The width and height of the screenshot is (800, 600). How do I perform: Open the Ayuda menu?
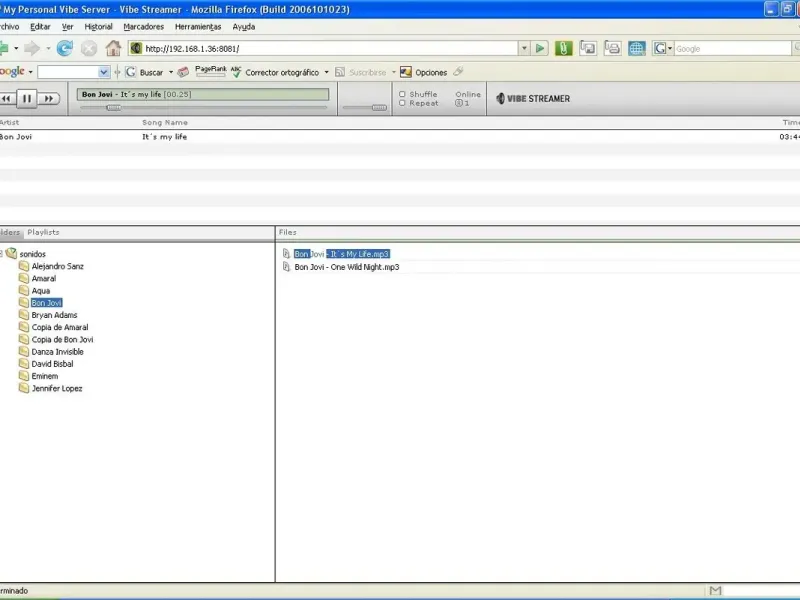click(243, 27)
